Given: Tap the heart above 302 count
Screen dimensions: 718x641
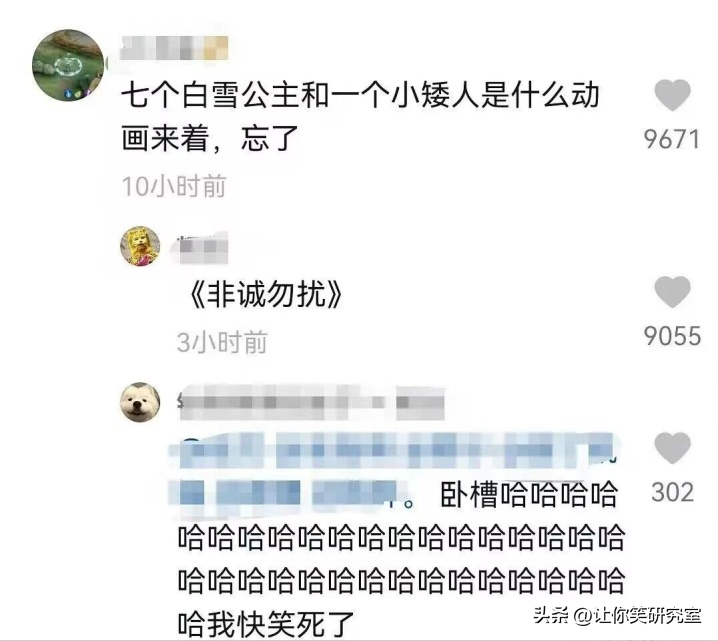Looking at the screenshot, I should (x=672, y=448).
